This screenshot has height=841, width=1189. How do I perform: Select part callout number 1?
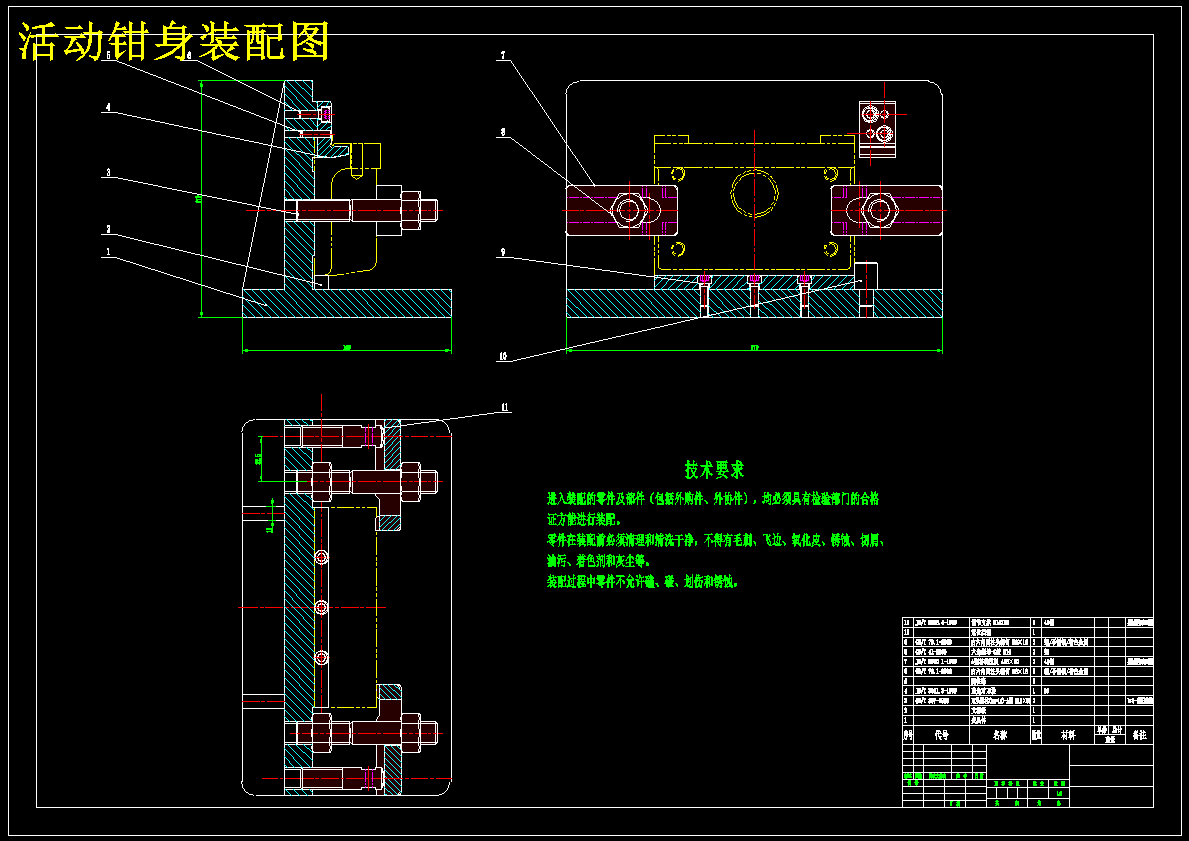point(108,251)
